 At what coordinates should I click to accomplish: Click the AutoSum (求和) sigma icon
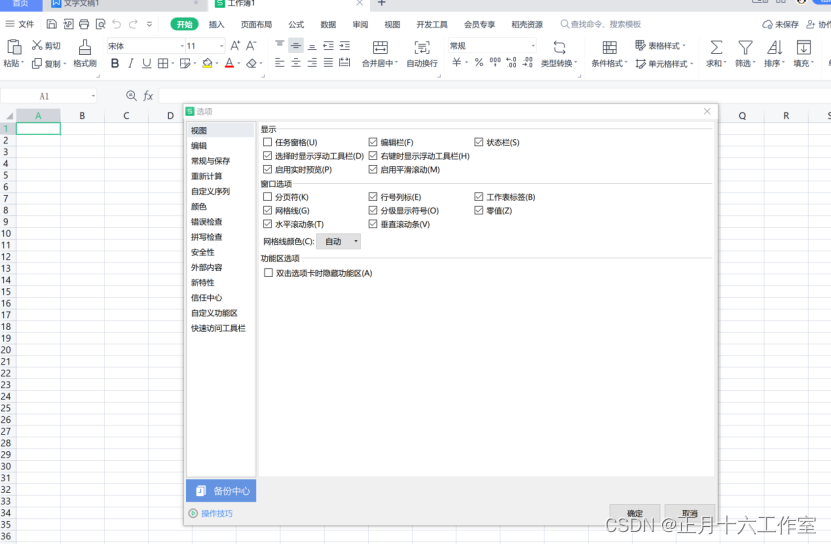[x=716, y=47]
